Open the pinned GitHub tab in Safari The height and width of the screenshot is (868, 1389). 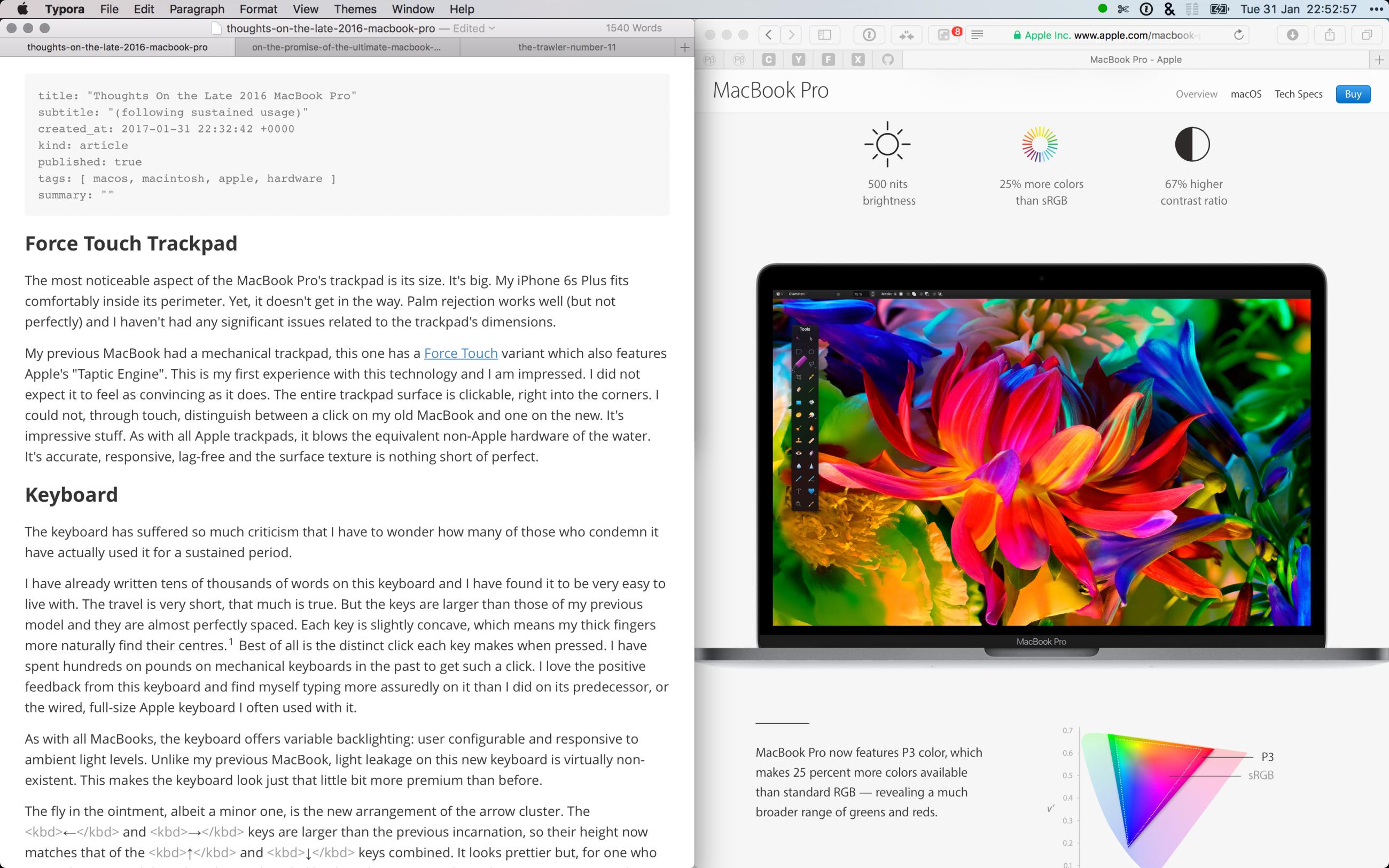[887, 59]
